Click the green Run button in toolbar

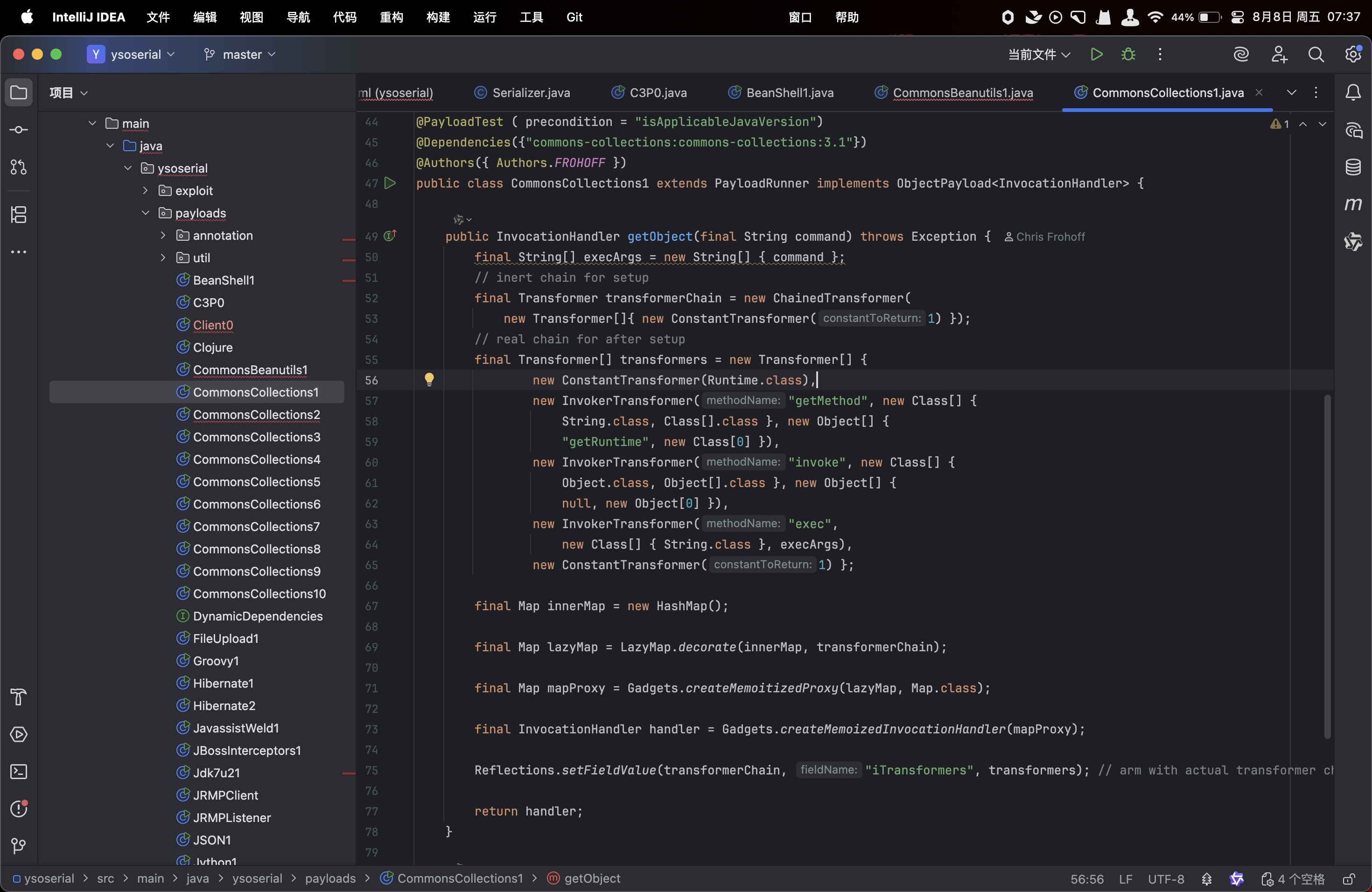(1097, 54)
